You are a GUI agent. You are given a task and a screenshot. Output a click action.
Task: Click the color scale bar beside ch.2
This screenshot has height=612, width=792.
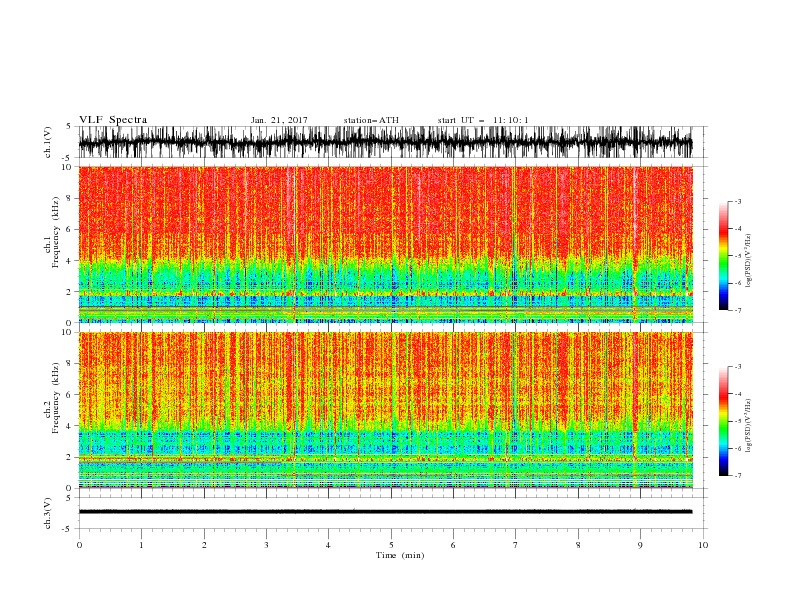[723, 421]
